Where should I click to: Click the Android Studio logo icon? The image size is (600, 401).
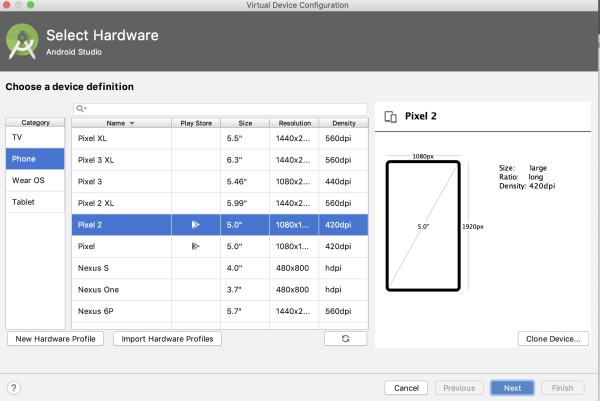[22, 41]
